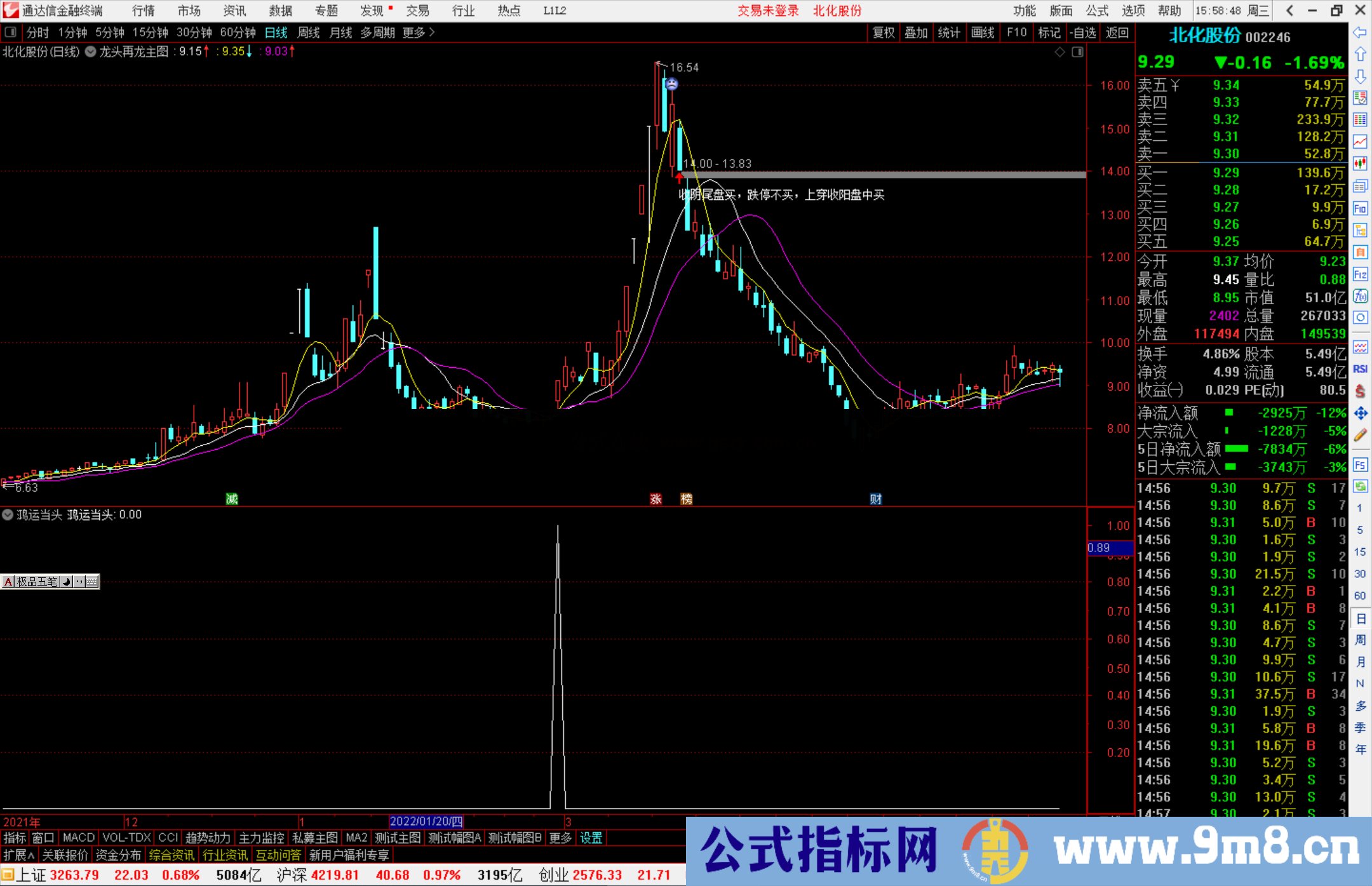This screenshot has height=886, width=1372.
Task: Open the 鸿运当头 indicator dropdown
Action: 8,514
